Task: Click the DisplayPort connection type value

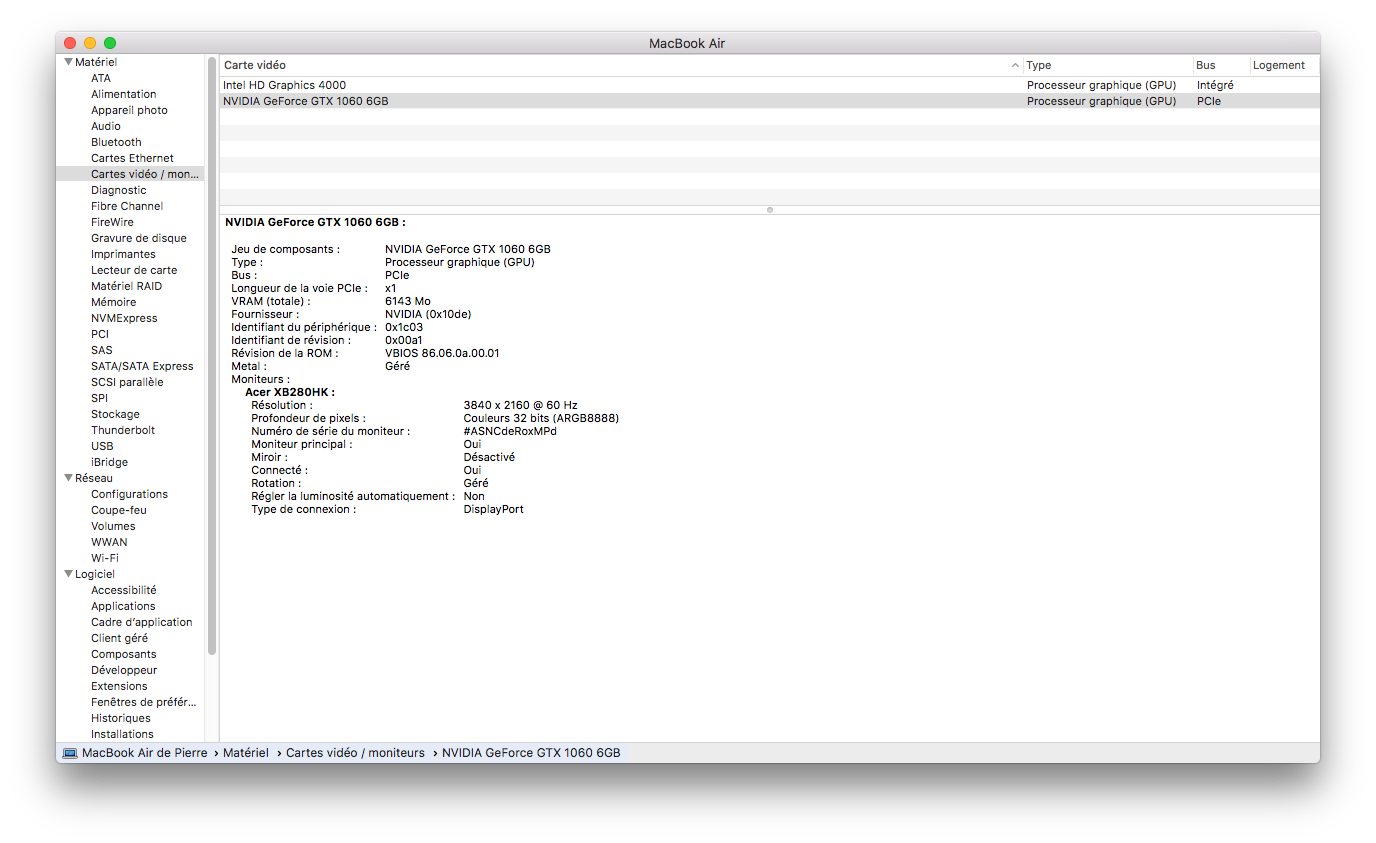Action: (x=493, y=509)
